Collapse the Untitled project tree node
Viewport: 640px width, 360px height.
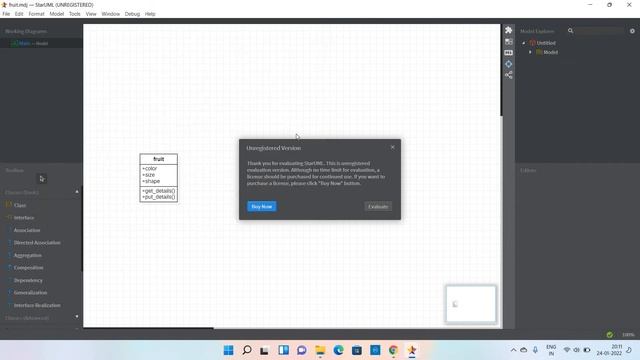click(524, 43)
